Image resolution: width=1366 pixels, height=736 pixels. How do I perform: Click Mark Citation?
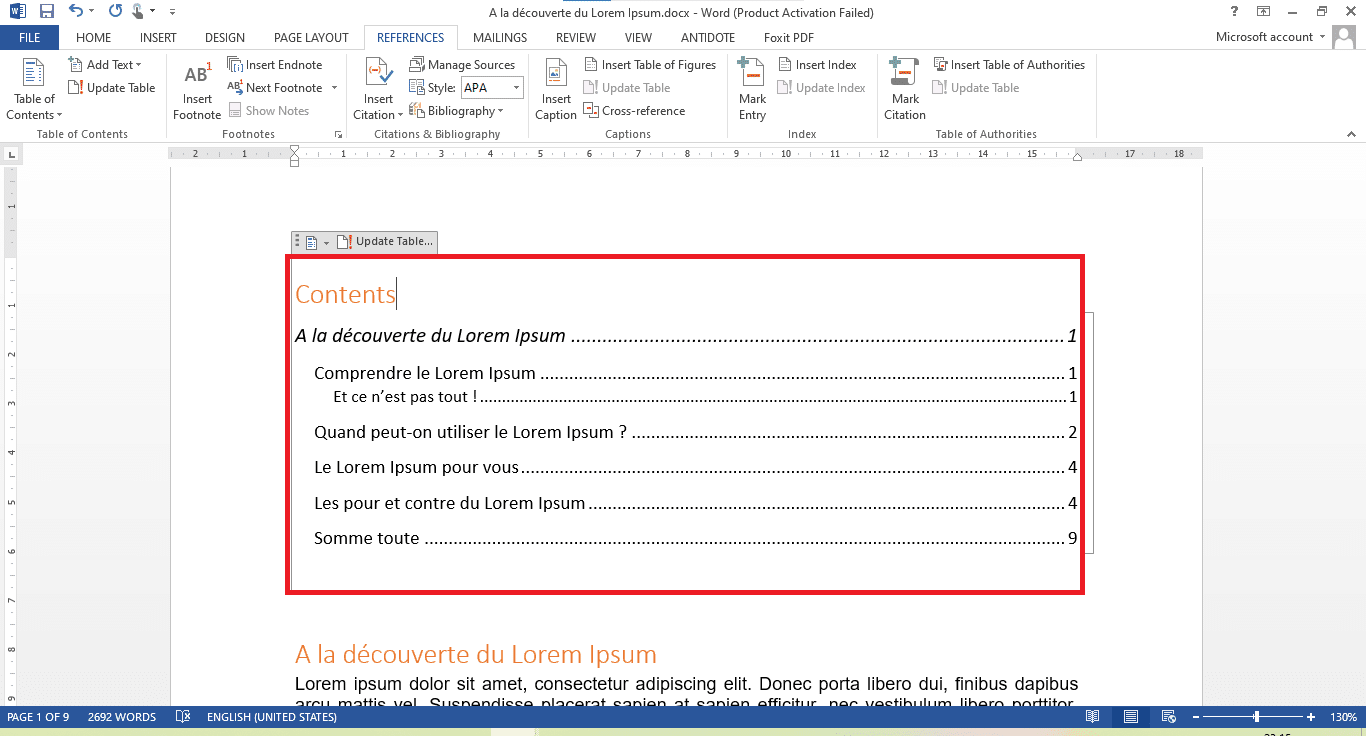coord(905,89)
